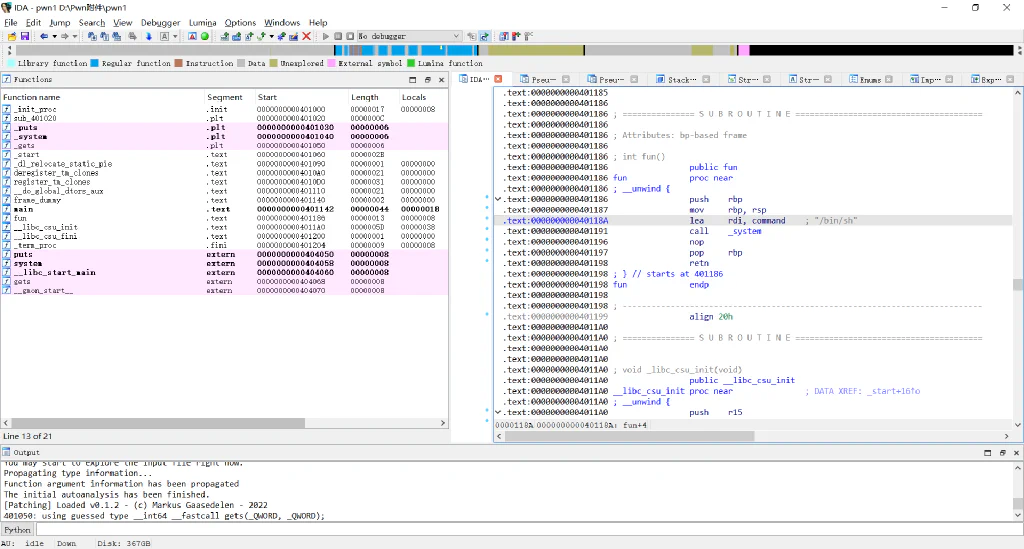Click the boxed letter A toolbar icon

[x=165, y=37]
